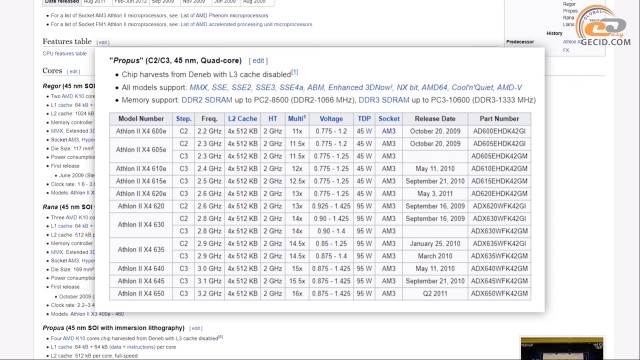Click the Socket column header link
The height and width of the screenshot is (360, 640).
(389, 119)
